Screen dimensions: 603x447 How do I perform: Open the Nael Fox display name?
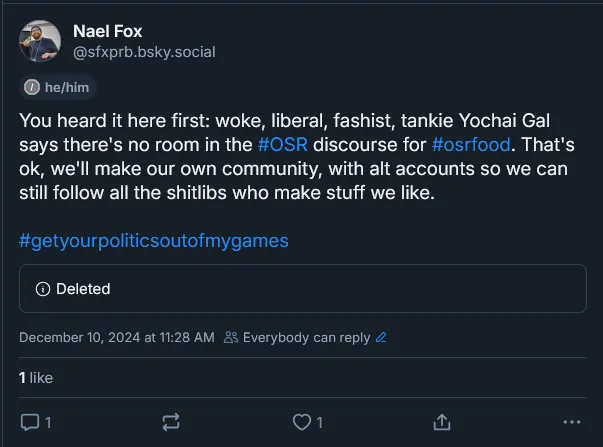(x=105, y=31)
